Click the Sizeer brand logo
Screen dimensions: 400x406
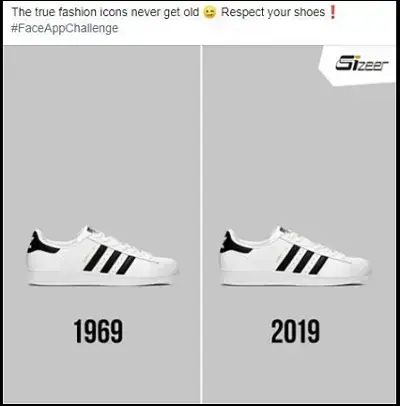click(x=362, y=63)
